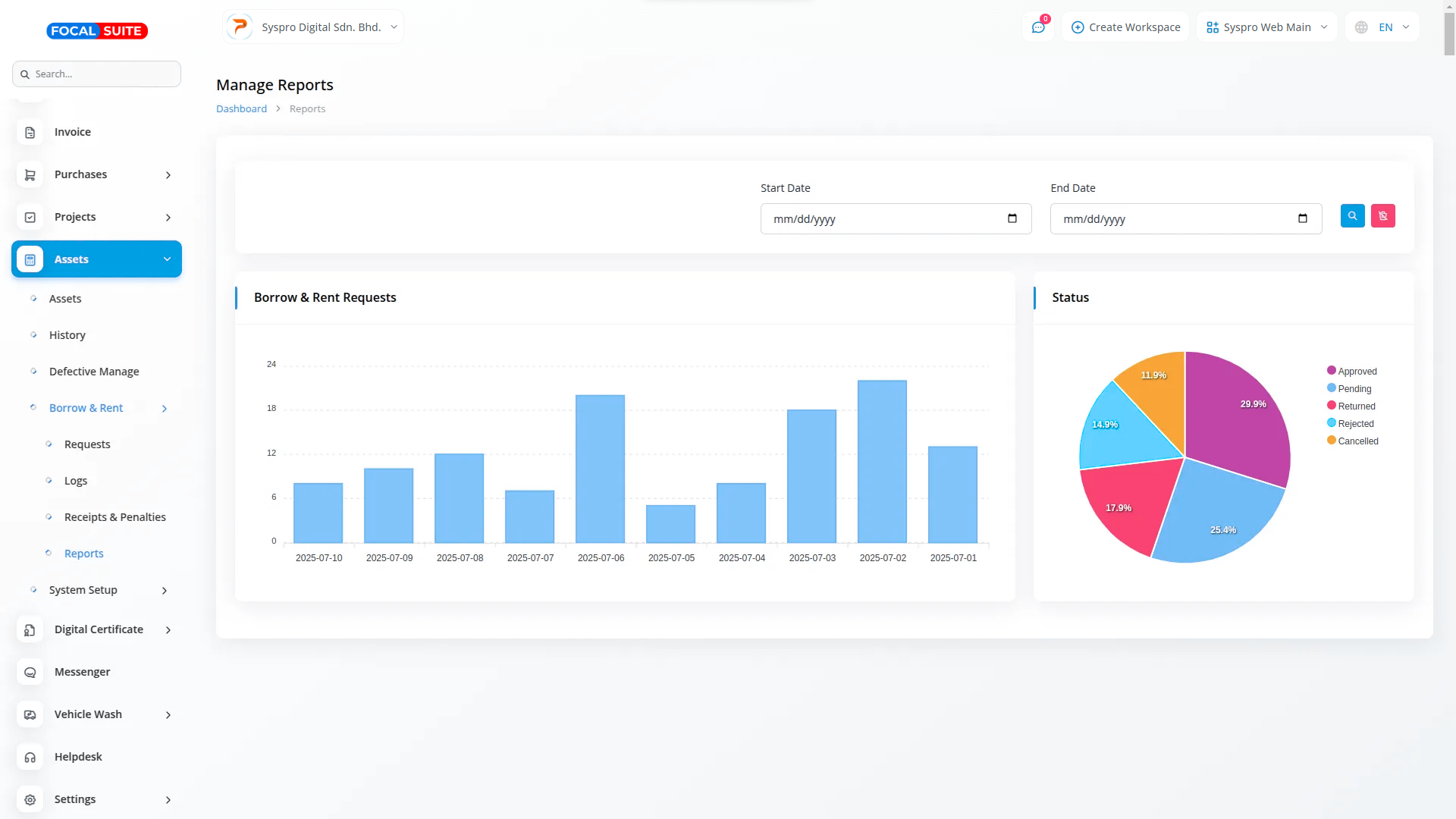Open Start Date calendar picker icon
Viewport: 1456px width, 819px height.
point(1012,219)
